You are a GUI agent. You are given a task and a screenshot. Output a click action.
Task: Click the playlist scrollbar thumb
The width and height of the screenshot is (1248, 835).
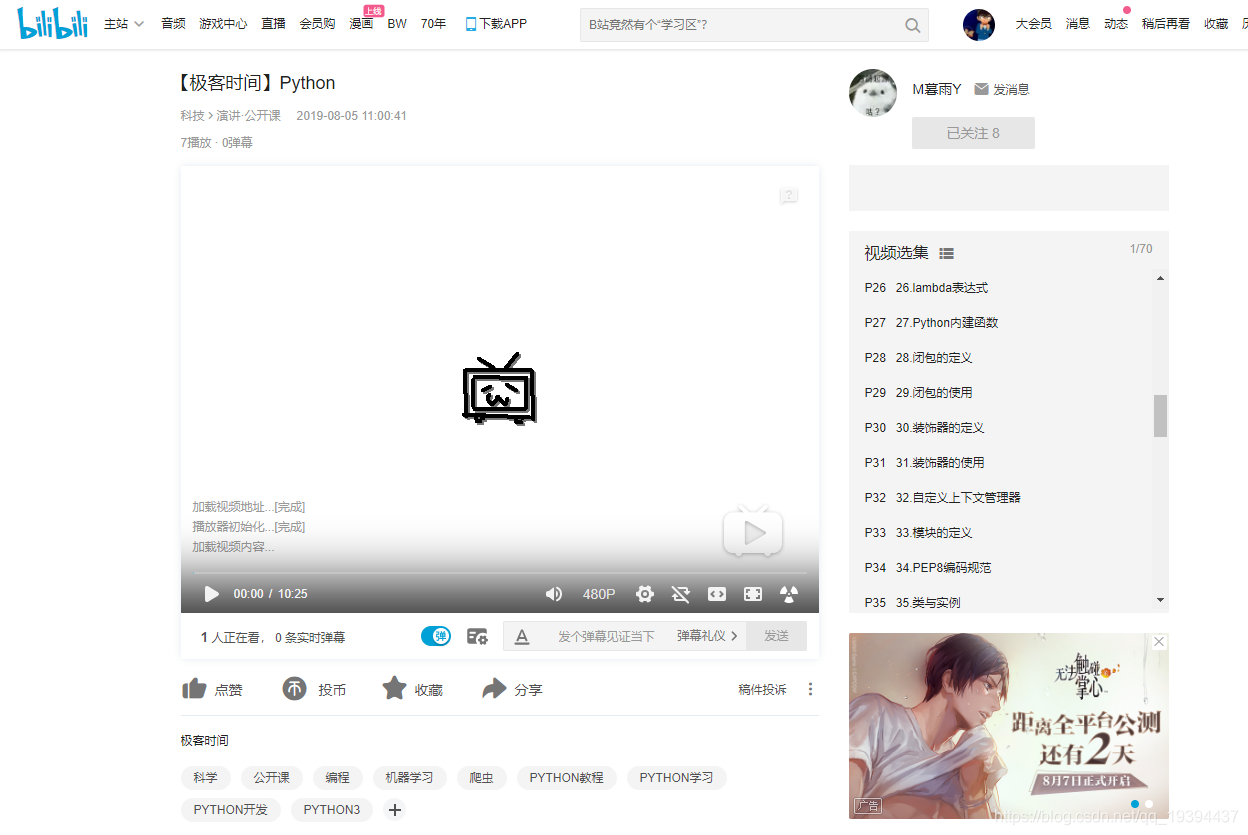click(x=1160, y=416)
